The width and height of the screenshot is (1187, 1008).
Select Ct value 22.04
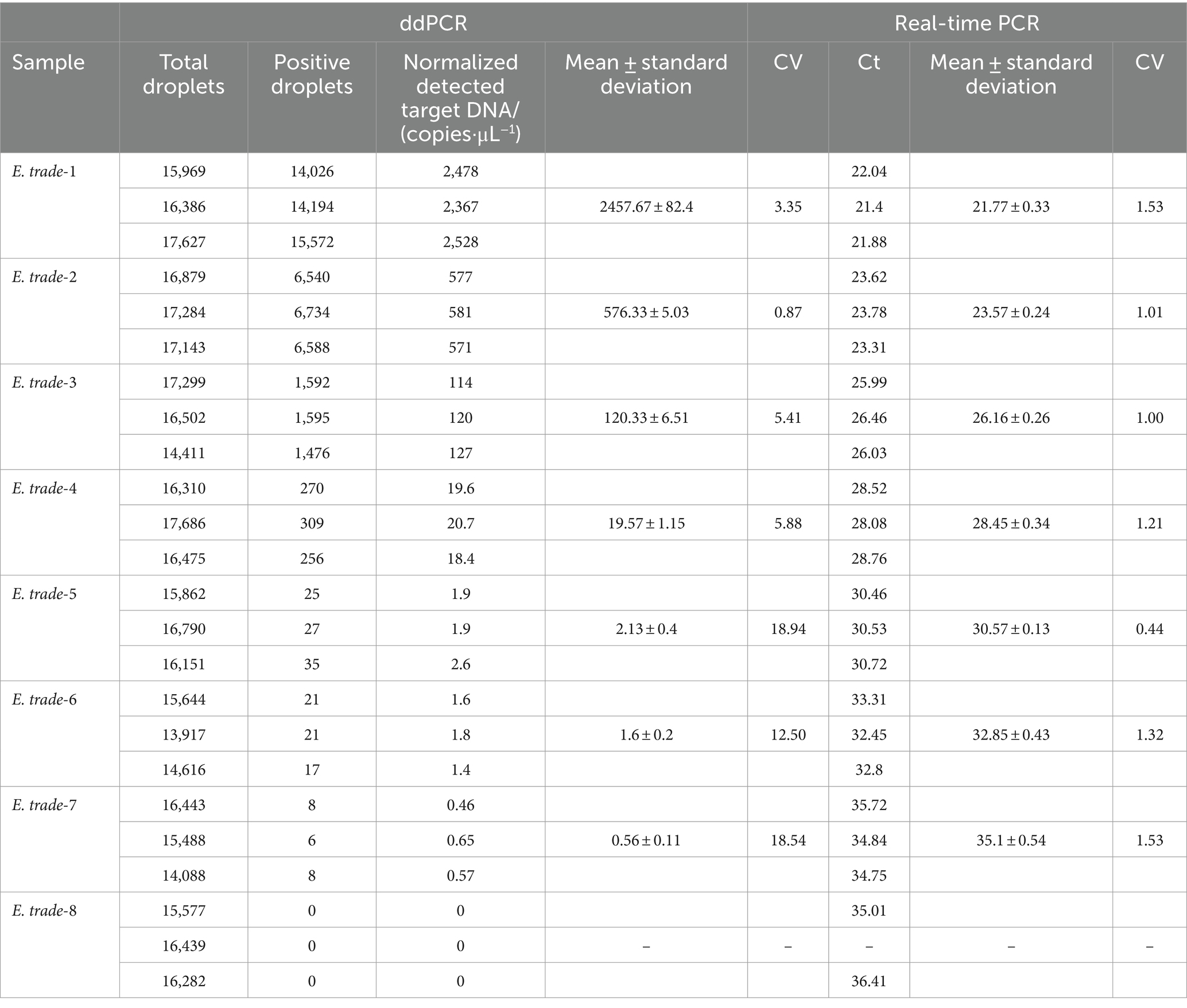(x=869, y=171)
